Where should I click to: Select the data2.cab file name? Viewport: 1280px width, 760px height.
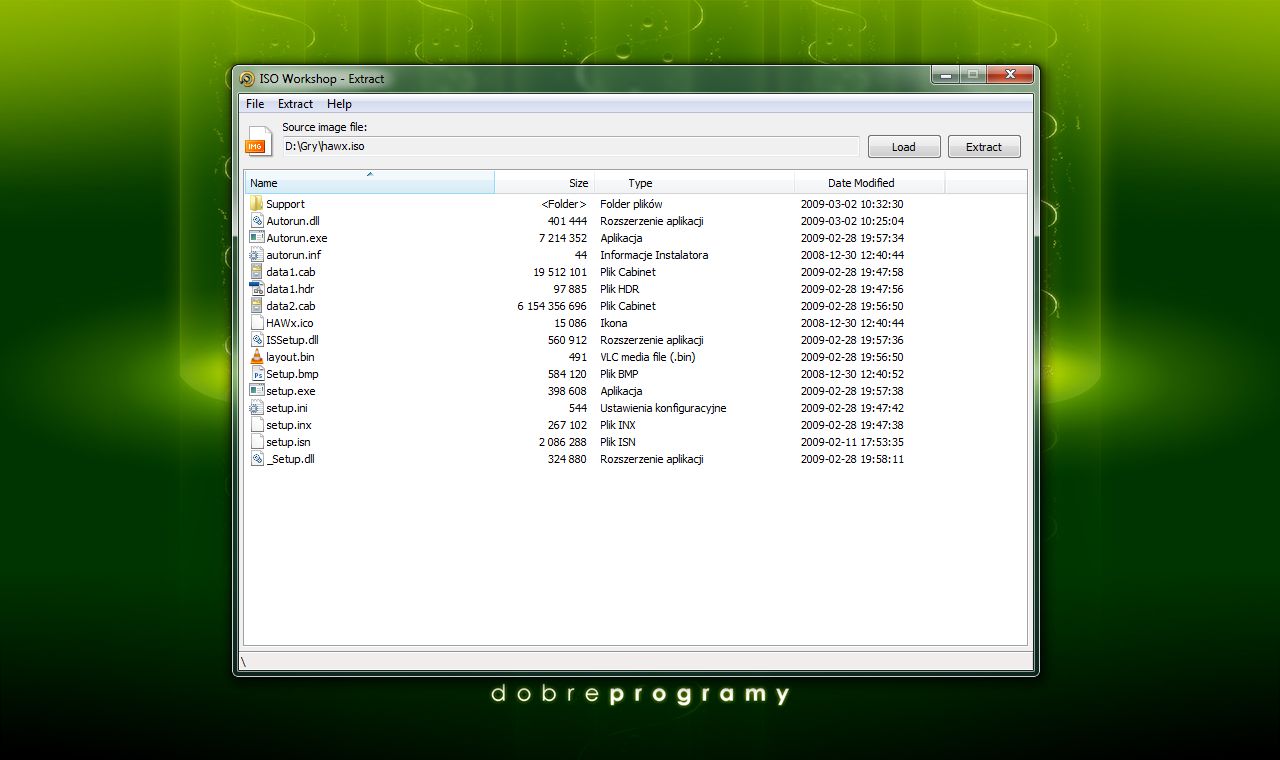tap(291, 306)
